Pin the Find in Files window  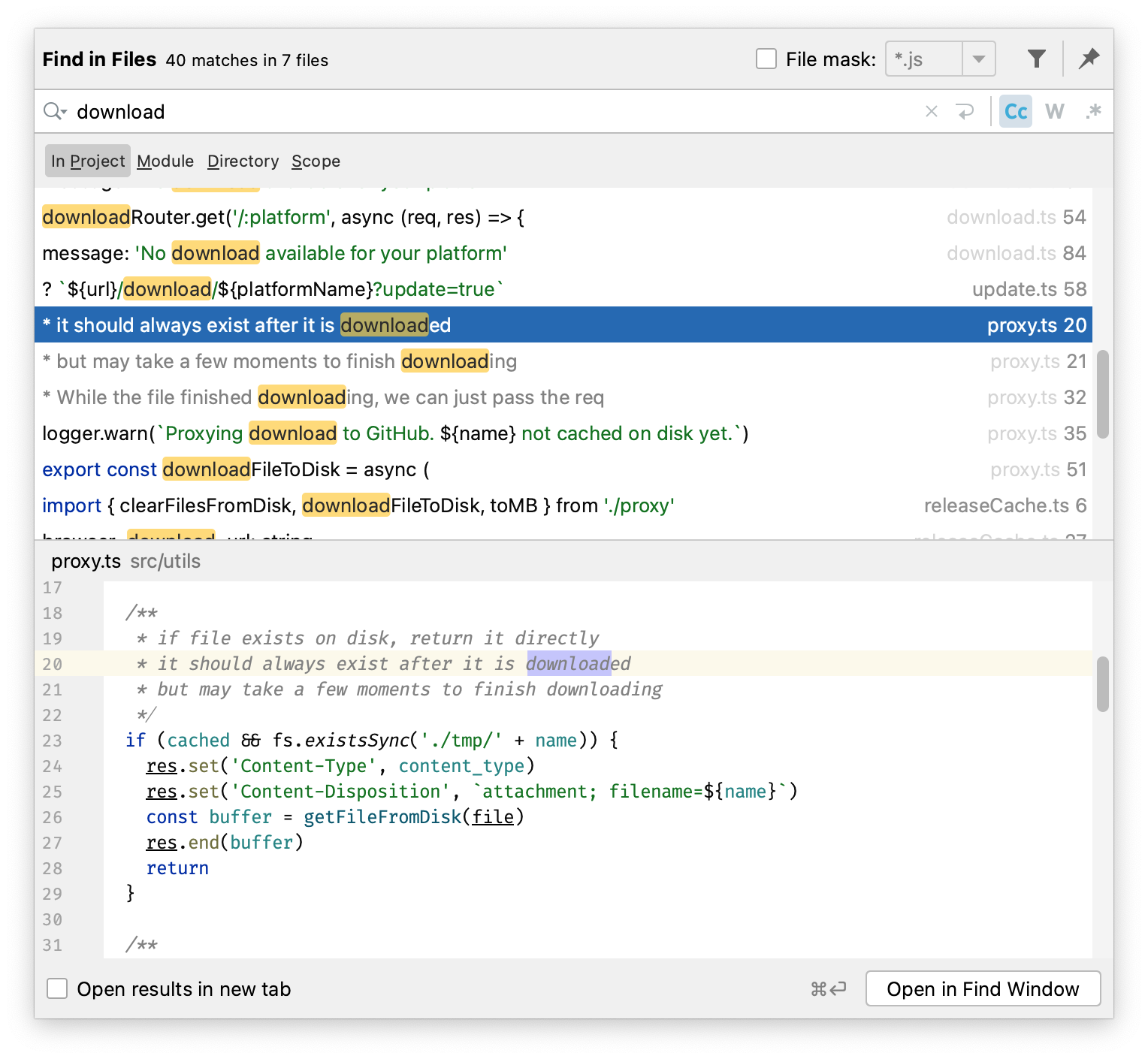1089,59
